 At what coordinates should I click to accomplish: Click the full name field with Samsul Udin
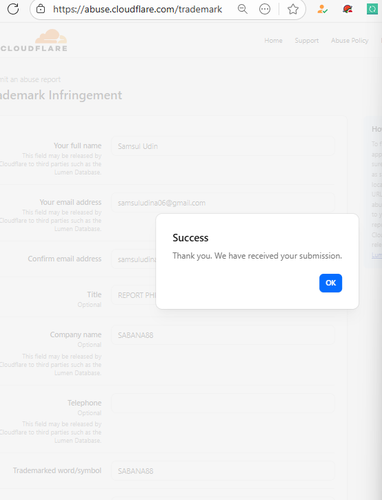[223, 146]
